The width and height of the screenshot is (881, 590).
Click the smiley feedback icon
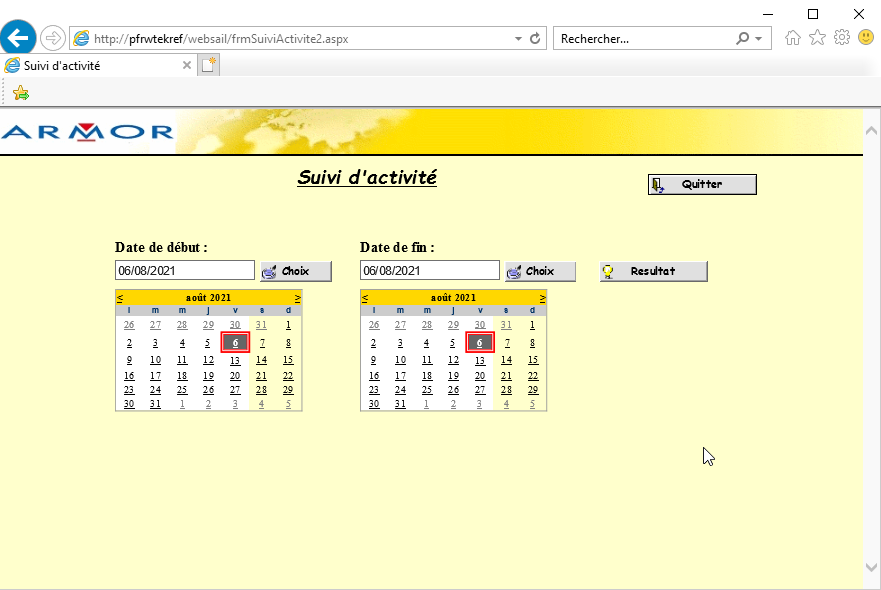[x=866, y=38]
